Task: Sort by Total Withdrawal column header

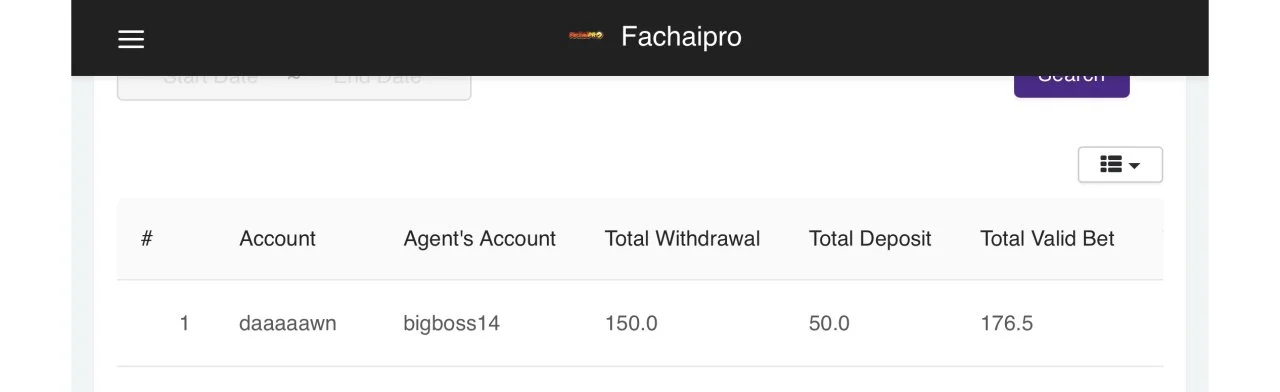Action: tap(682, 239)
